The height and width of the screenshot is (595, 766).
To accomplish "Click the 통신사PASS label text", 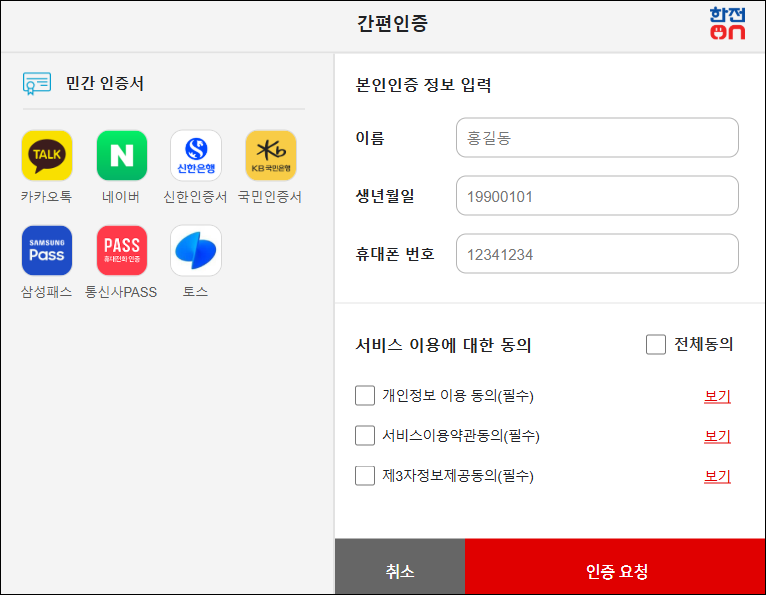I will pyautogui.click(x=121, y=292).
